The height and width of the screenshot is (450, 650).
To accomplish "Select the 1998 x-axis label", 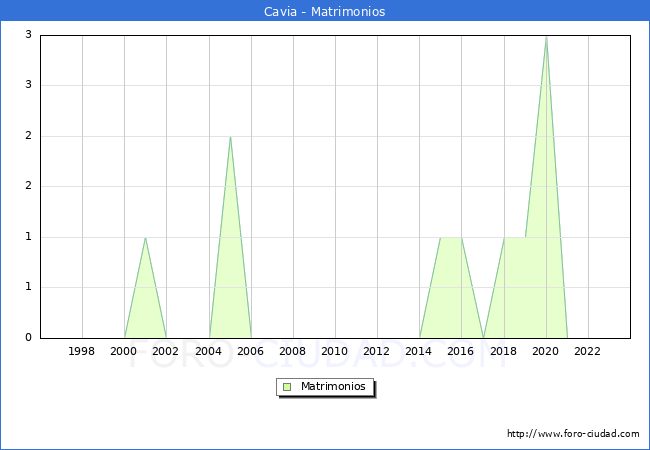I will (x=82, y=351).
